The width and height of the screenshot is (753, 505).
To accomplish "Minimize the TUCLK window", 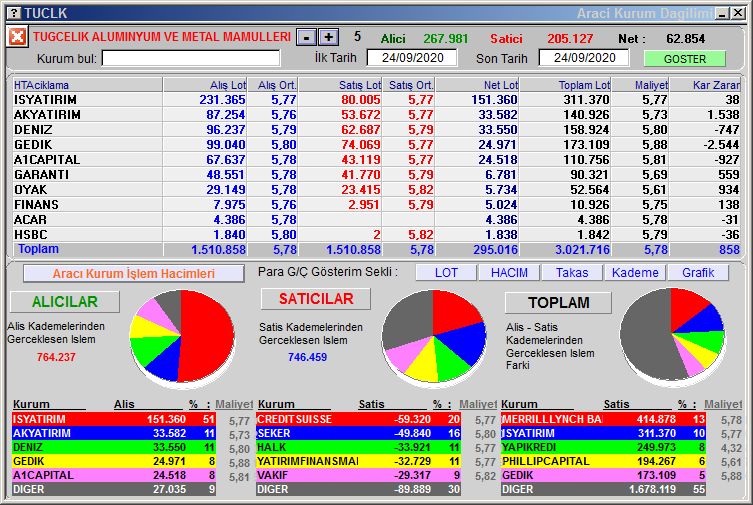I will point(722,13).
